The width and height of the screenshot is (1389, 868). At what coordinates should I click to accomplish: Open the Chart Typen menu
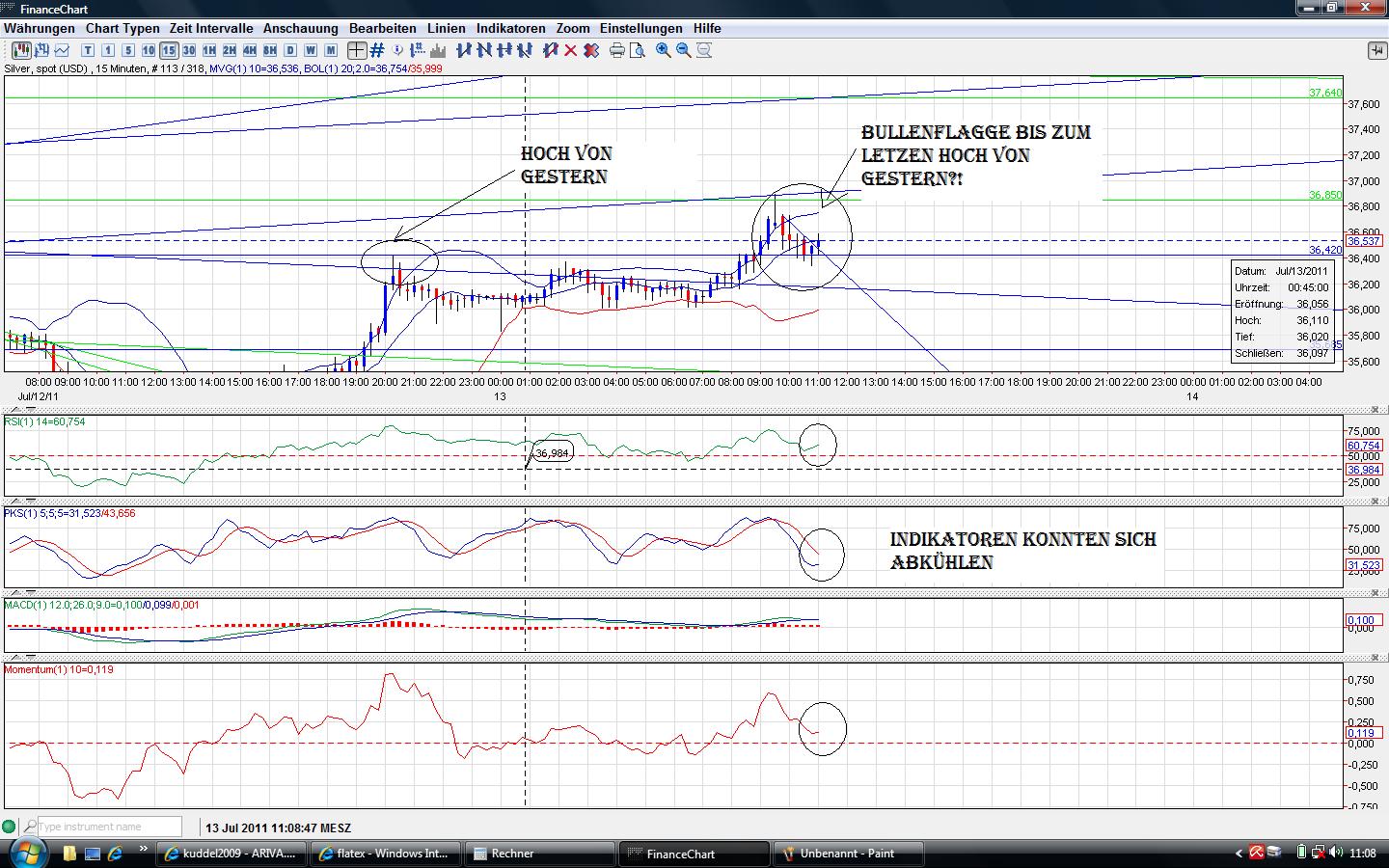tap(123, 28)
